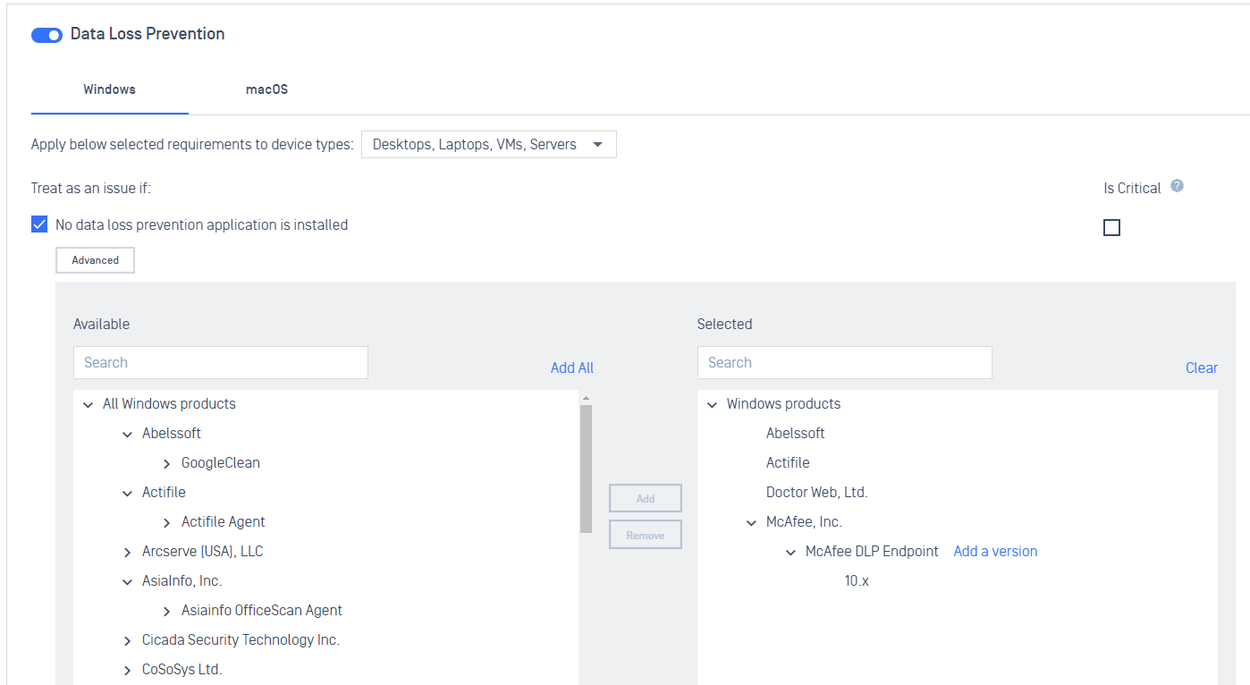Select Actifile Agent label in Available list
This screenshot has width=1250, height=685.
223,522
